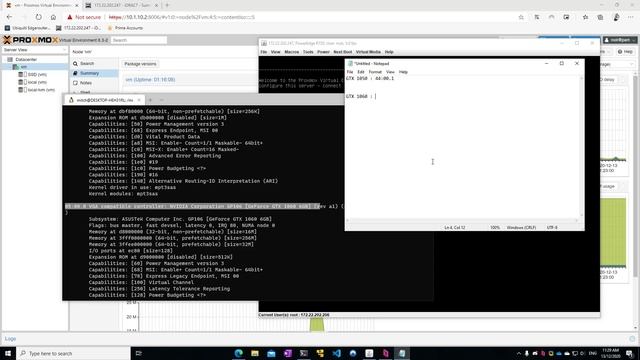This screenshot has width=640, height=360.
Task: Open Notepad Format menu
Action: click(375, 72)
